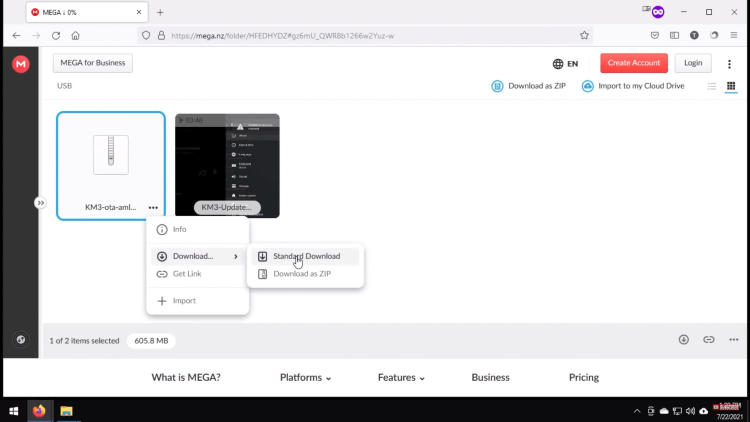Click Create Account button
This screenshot has width=750, height=422.
tap(634, 63)
